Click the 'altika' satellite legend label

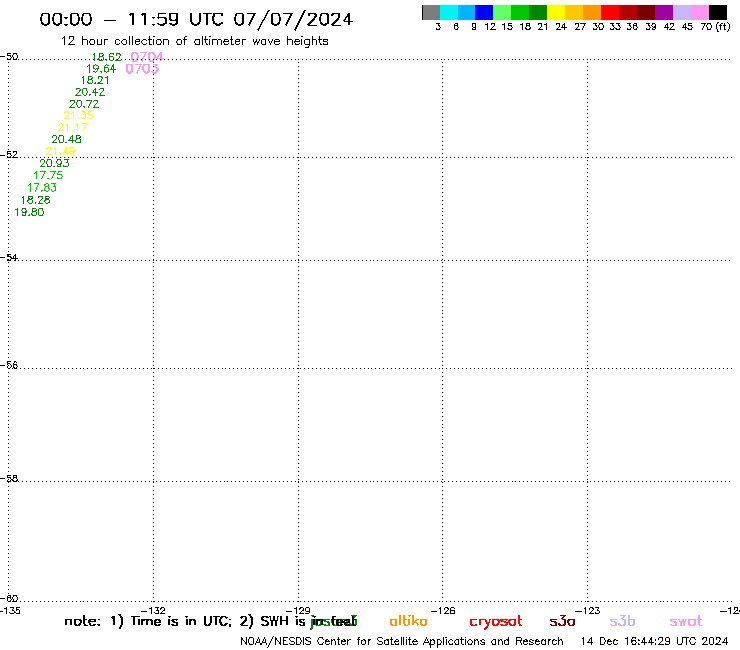[408, 621]
